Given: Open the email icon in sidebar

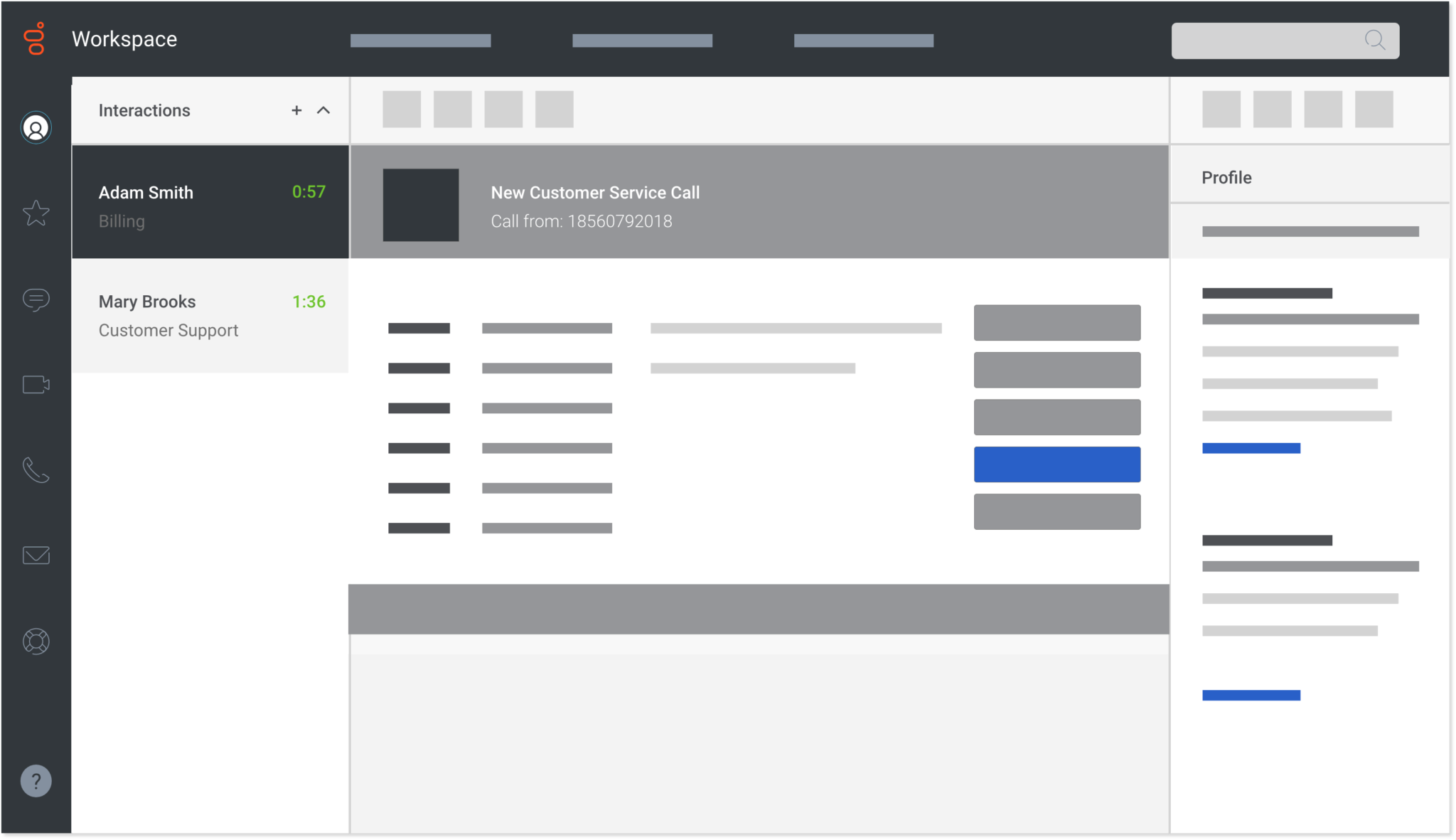Looking at the screenshot, I should (36, 556).
